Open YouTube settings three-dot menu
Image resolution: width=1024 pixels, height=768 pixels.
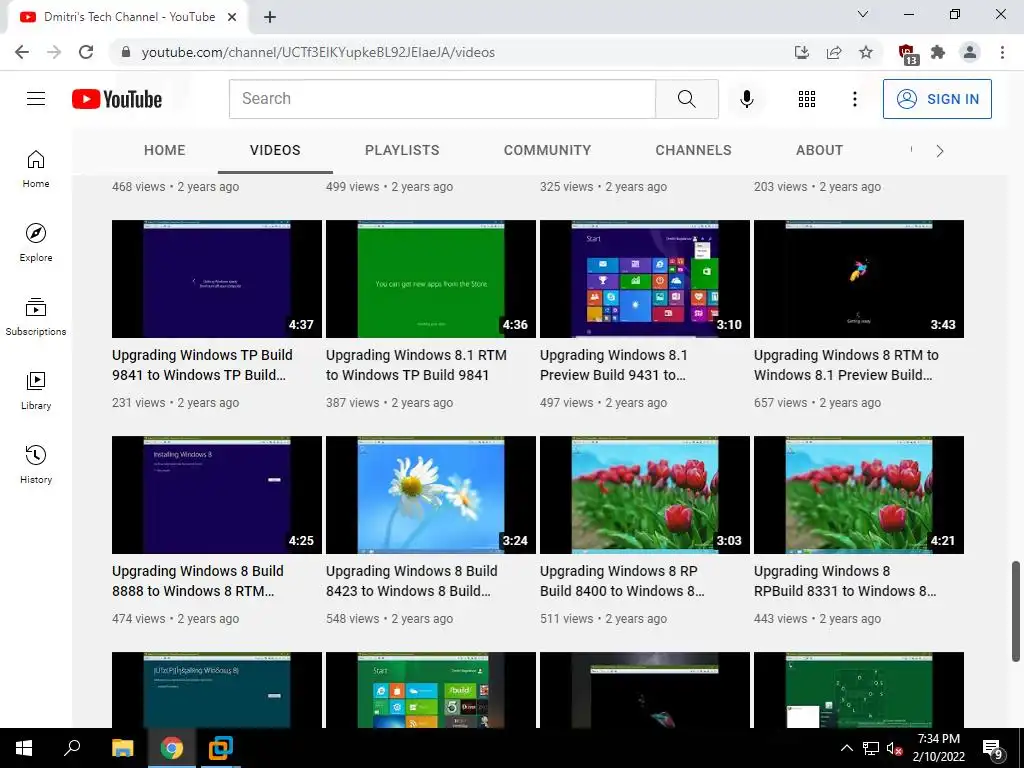pyautogui.click(x=854, y=99)
